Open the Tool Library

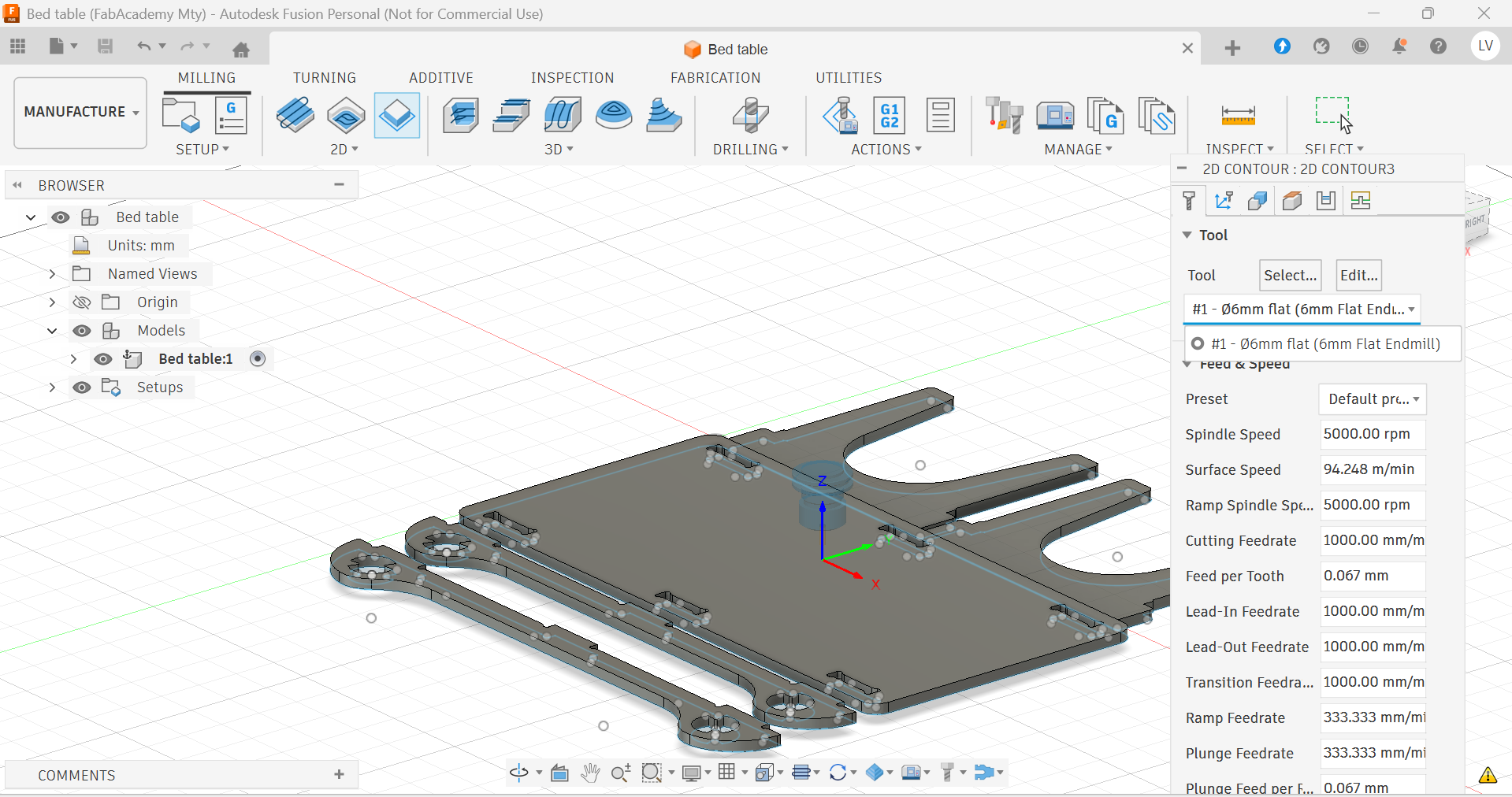coord(1004,115)
